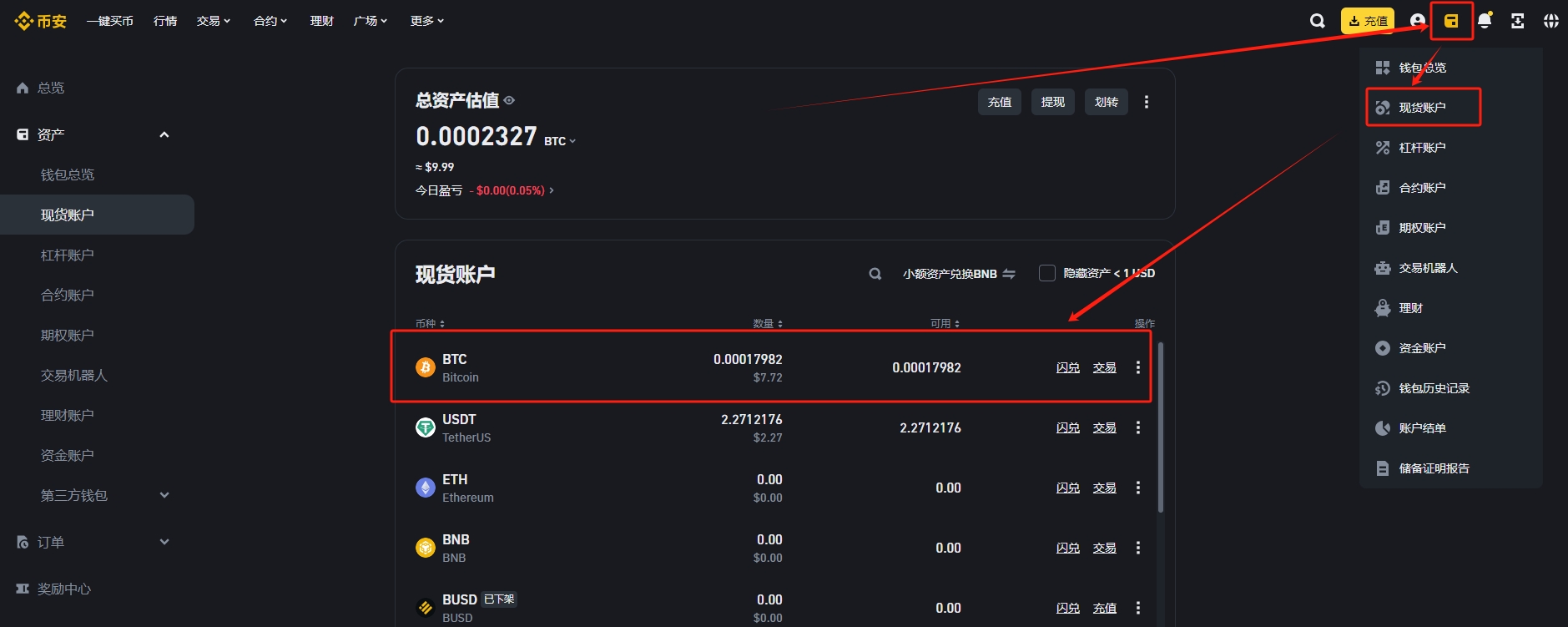Open the 广场 dropdown menu
The height and width of the screenshot is (627, 1568).
coord(371,21)
